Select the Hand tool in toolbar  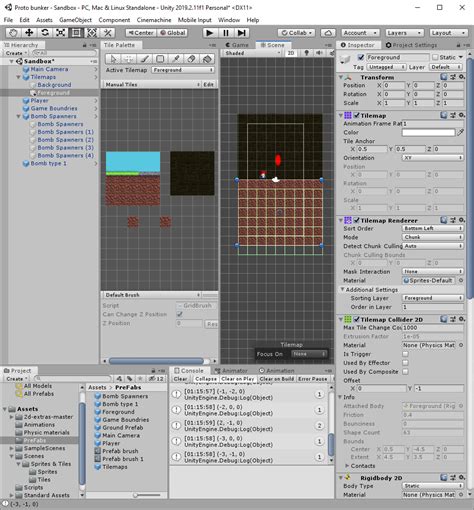(13, 33)
